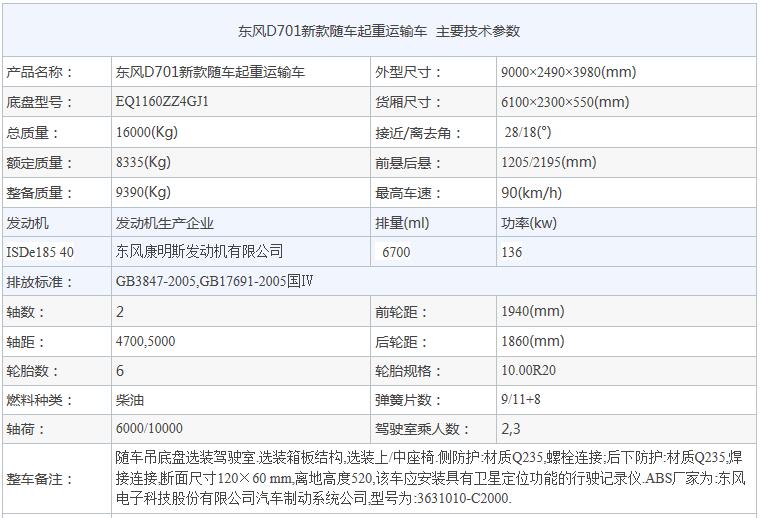760x518 pixels.
Task: Click the displacement value 6700
Action: click(396, 252)
